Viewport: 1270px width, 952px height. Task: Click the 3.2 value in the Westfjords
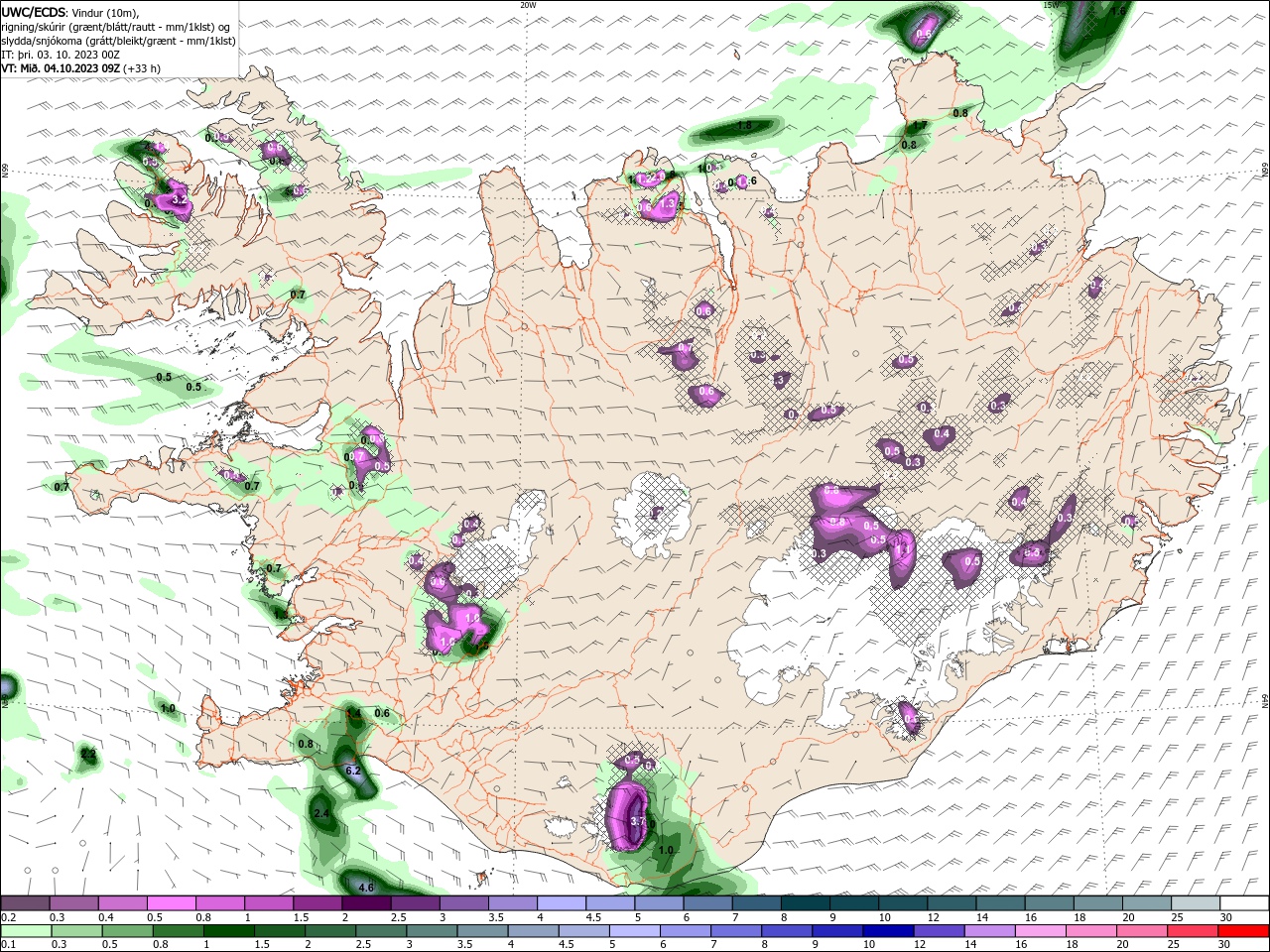pos(179,199)
